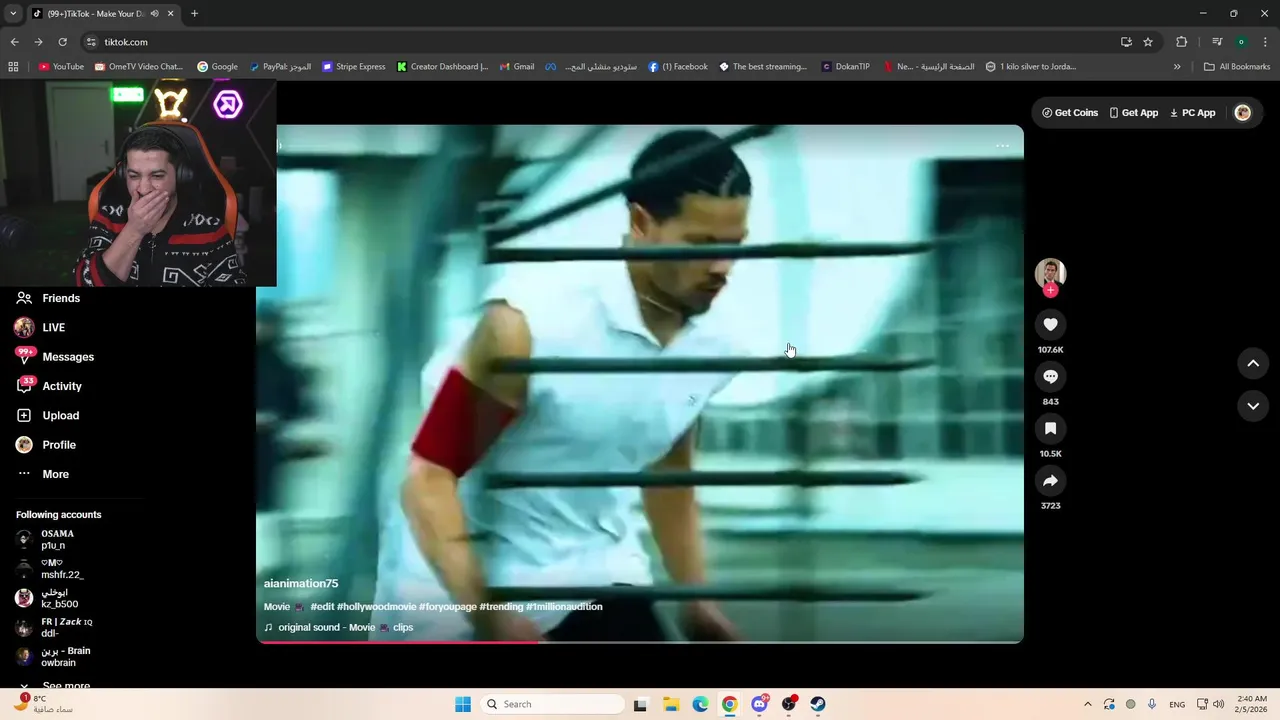Click the #trending hashtag
Viewport: 1280px width, 720px height.
click(501, 607)
